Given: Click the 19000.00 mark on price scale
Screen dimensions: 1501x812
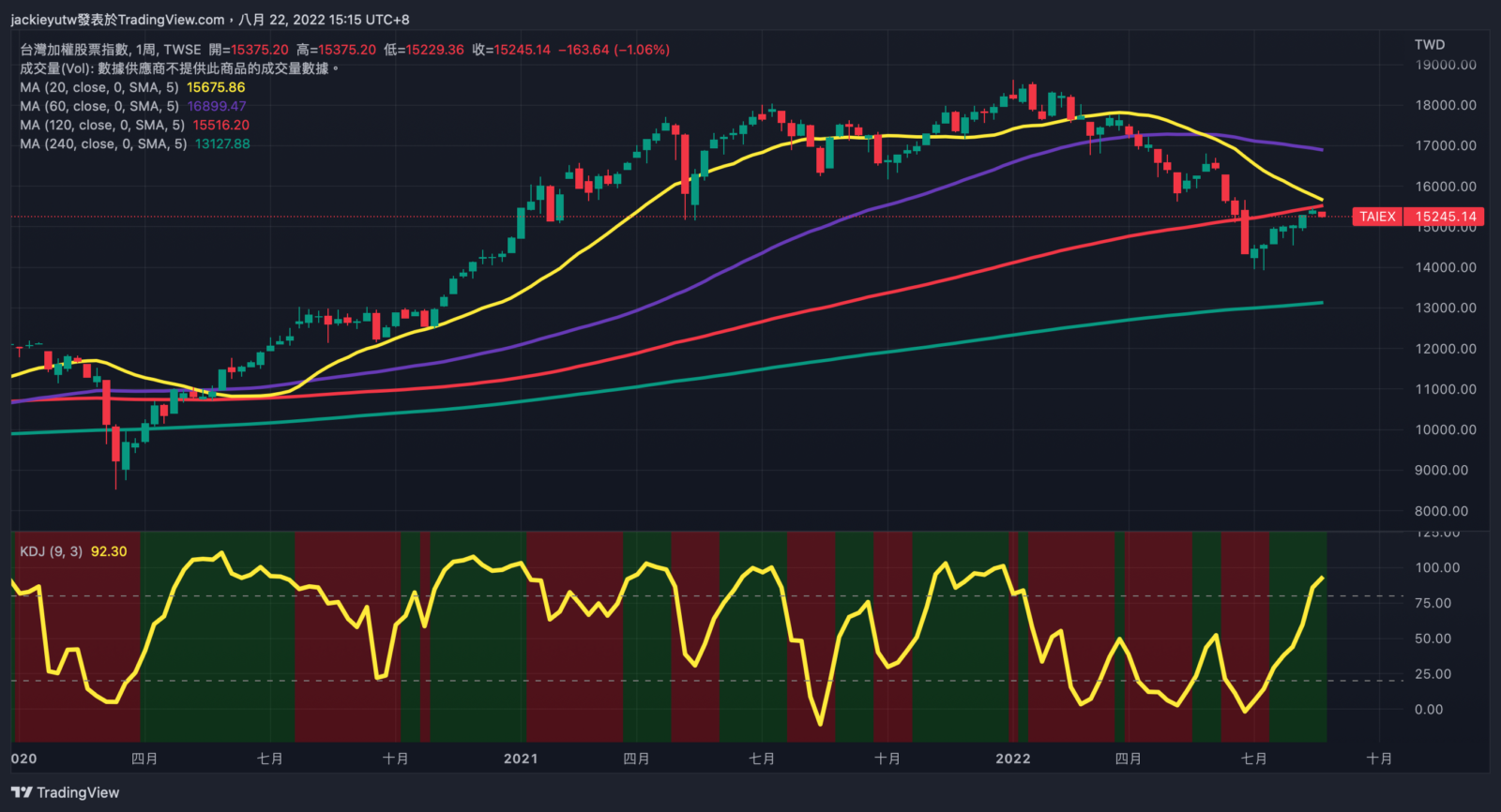Looking at the screenshot, I should pos(1446,65).
